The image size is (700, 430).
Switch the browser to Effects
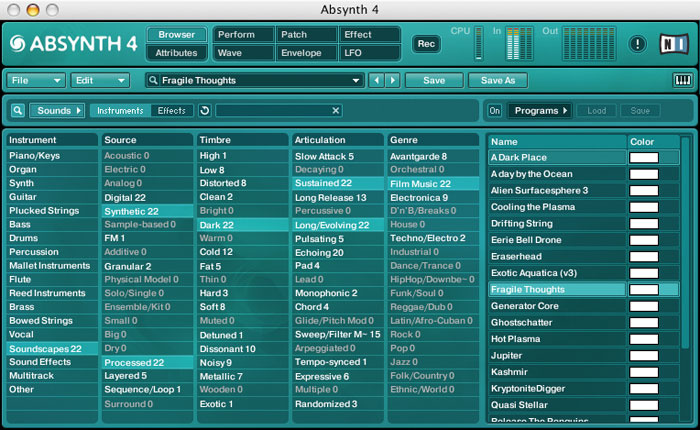point(171,111)
